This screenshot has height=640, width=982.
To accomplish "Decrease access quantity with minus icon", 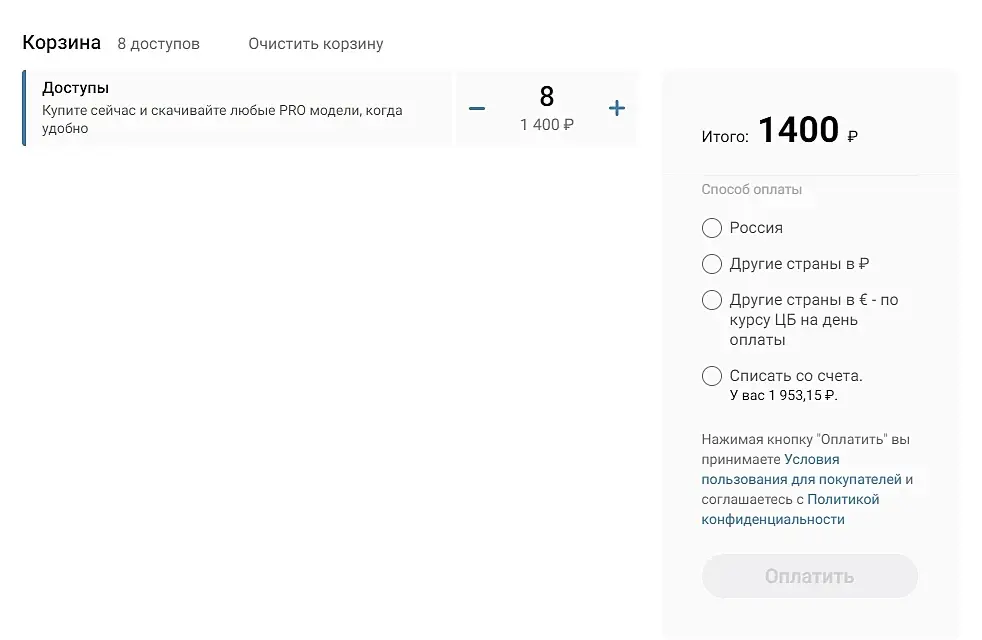I will point(477,108).
